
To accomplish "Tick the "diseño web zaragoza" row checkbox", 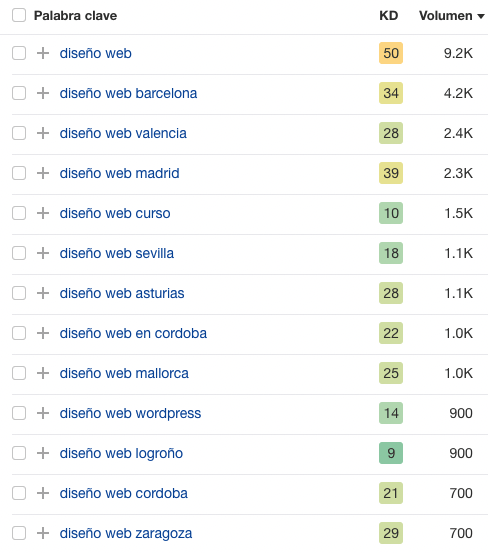I will coord(19,533).
